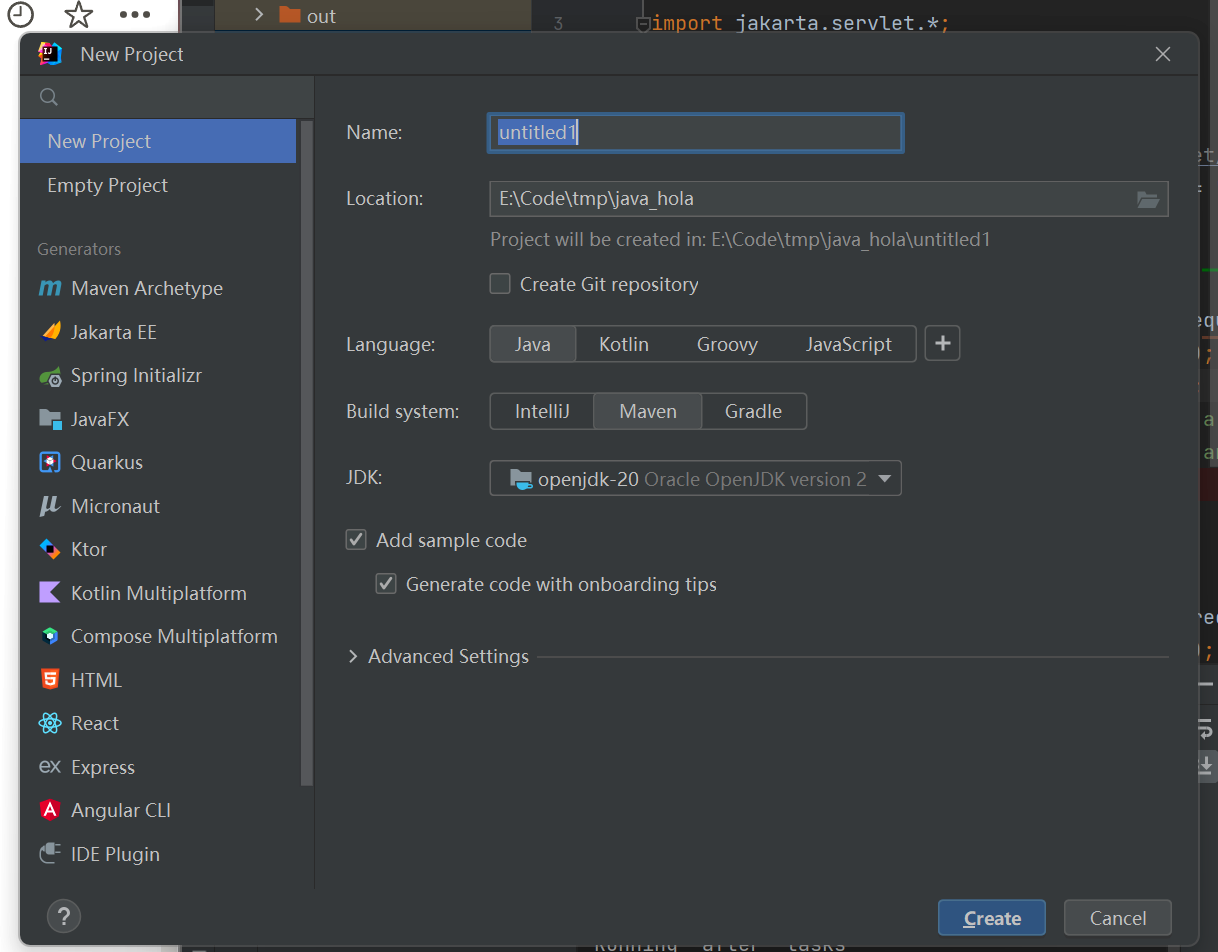Click the Ktor generator icon
The width and height of the screenshot is (1218, 952).
click(x=50, y=549)
